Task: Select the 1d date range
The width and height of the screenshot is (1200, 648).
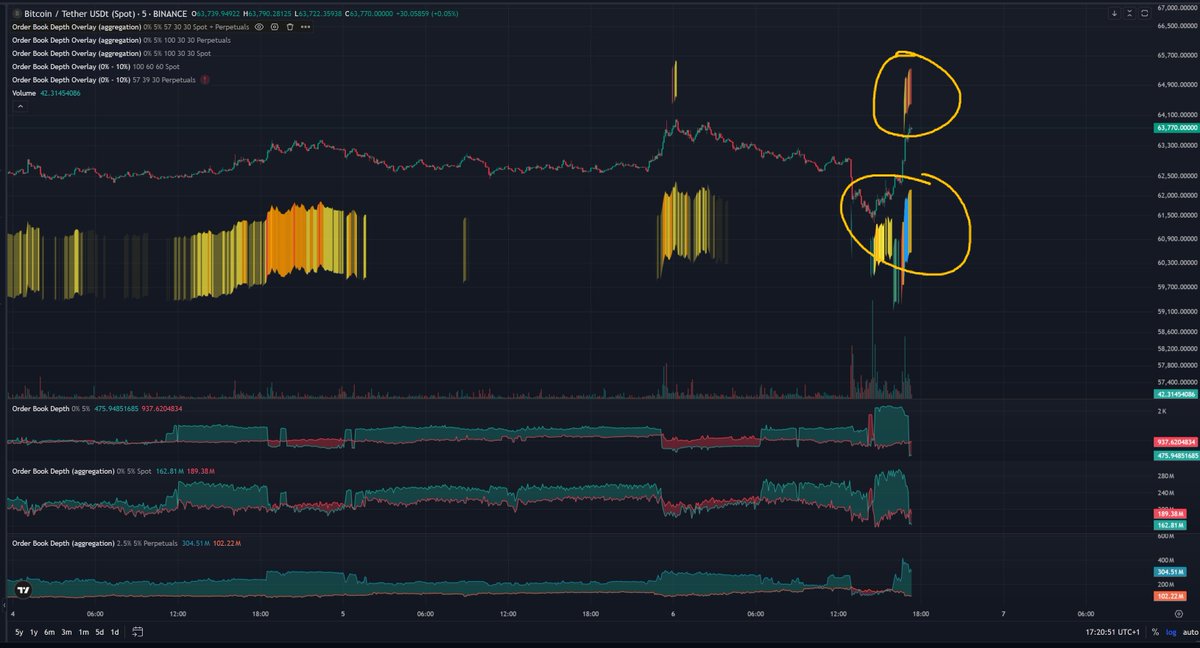Action: coord(114,632)
